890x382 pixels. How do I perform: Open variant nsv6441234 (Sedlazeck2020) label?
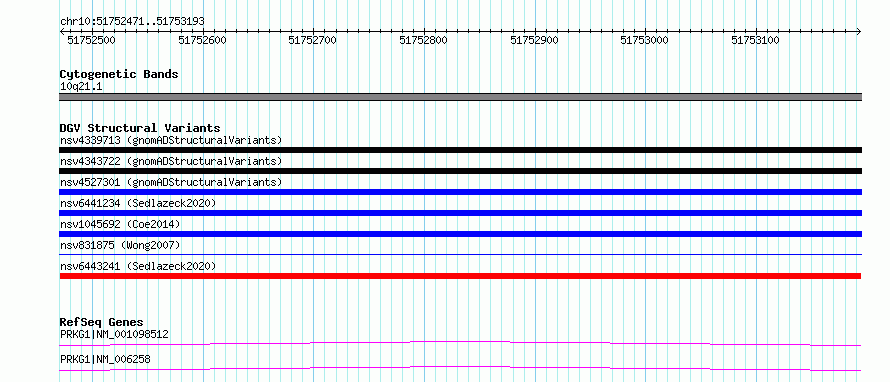click(138, 203)
